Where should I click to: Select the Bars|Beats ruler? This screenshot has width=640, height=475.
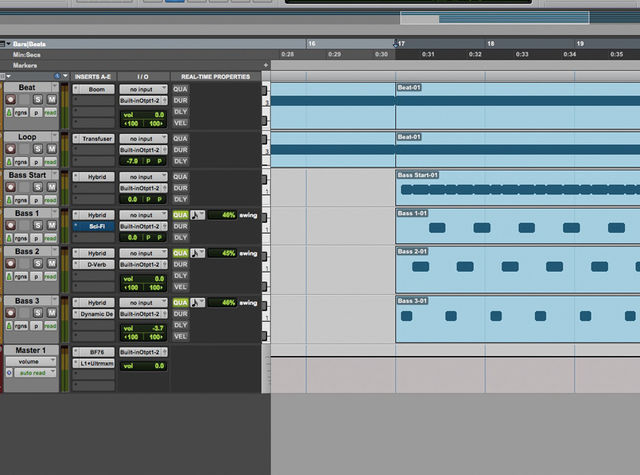(29, 44)
